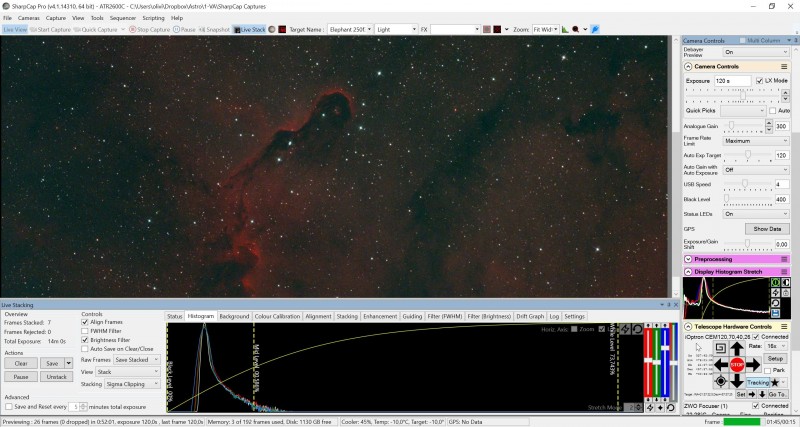Click reset arrow icon in Display Histogram Stretch

(775, 303)
